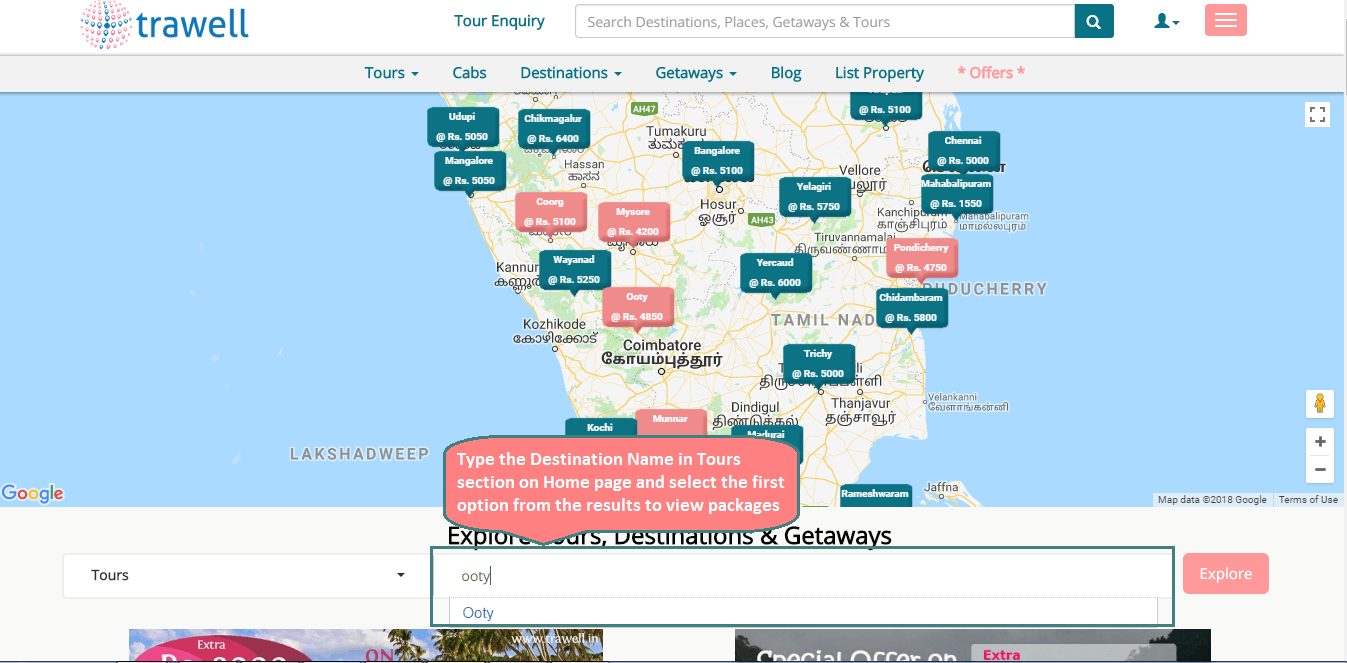Image resolution: width=1347 pixels, height=663 pixels.
Task: Click the trawell logo
Action: [165, 23]
